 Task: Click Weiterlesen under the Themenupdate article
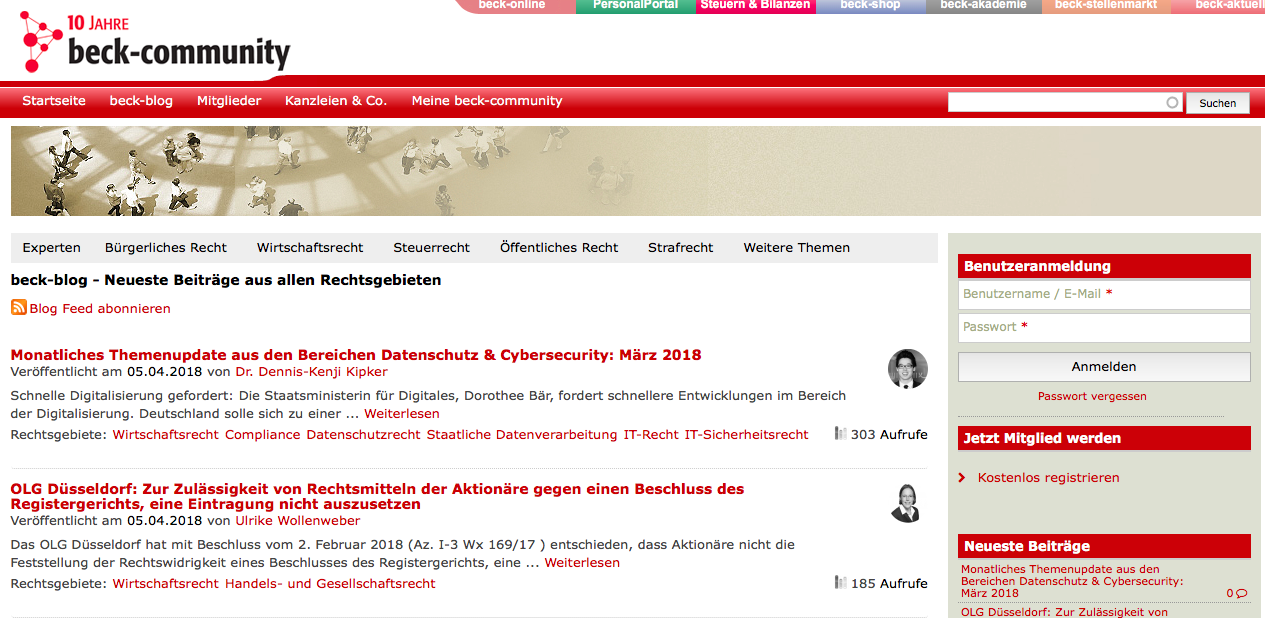click(x=402, y=414)
